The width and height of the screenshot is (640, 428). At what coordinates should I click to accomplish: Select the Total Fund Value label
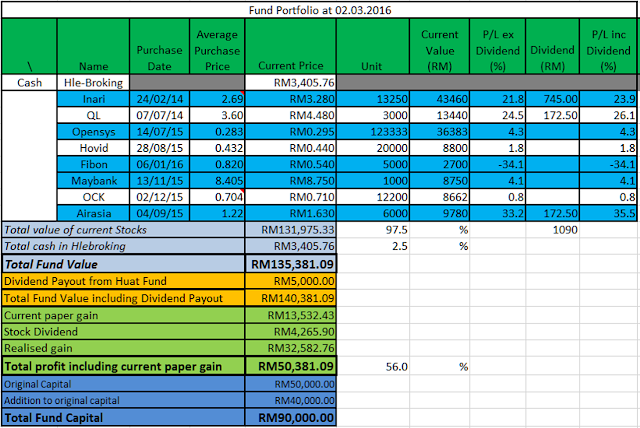[123, 264]
